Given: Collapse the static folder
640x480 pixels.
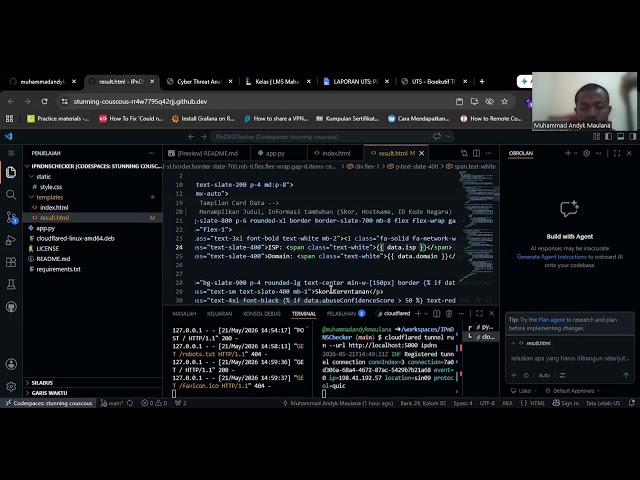Looking at the screenshot, I should point(31,177).
